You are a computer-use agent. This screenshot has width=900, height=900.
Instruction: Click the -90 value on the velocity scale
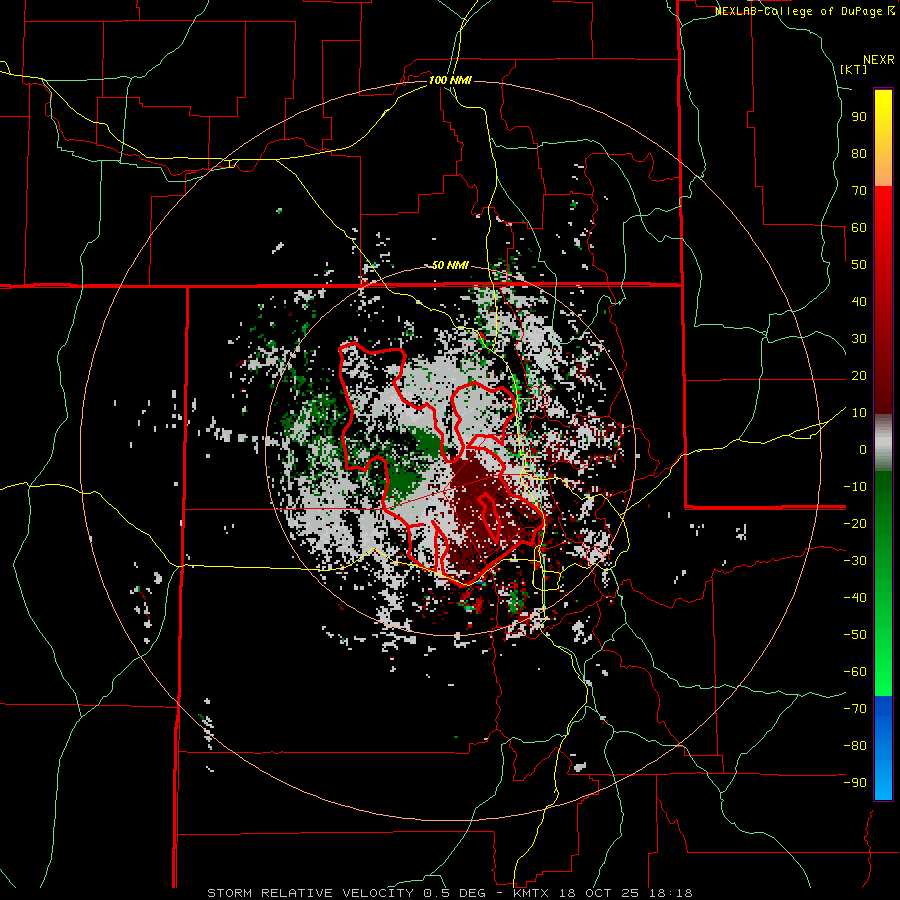pos(855,783)
